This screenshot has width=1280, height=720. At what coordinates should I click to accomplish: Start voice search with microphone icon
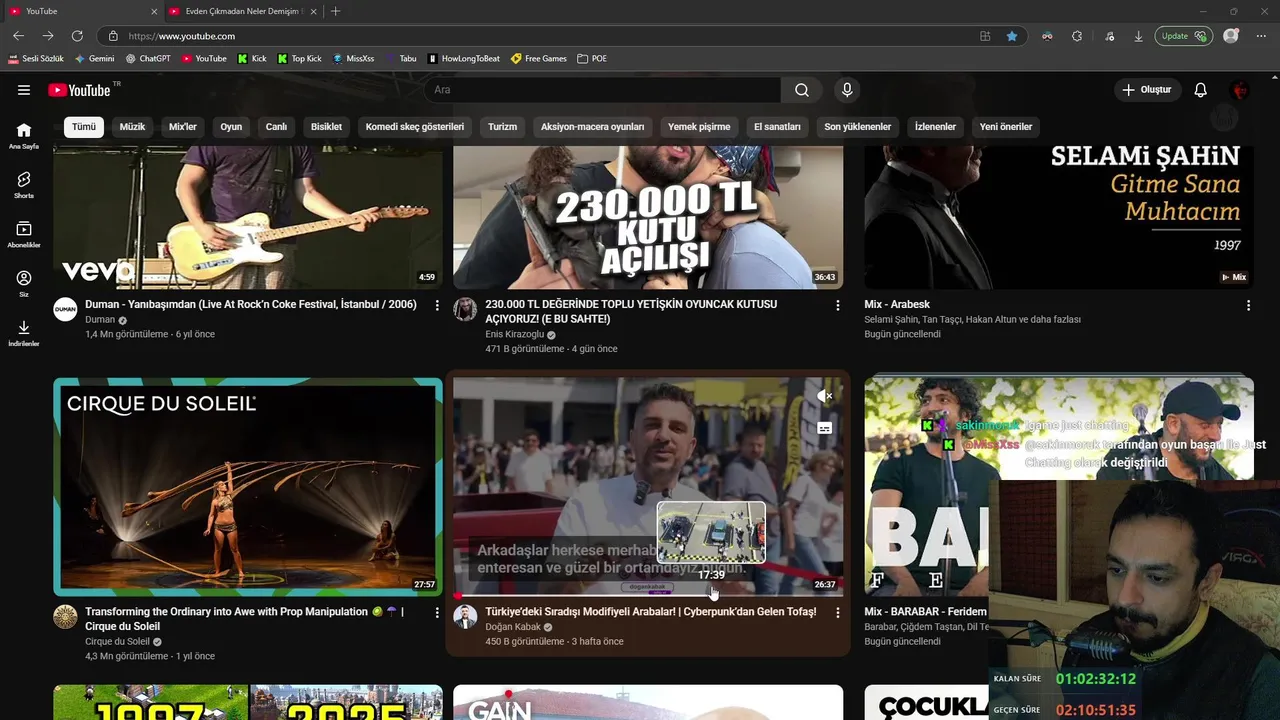tap(847, 90)
